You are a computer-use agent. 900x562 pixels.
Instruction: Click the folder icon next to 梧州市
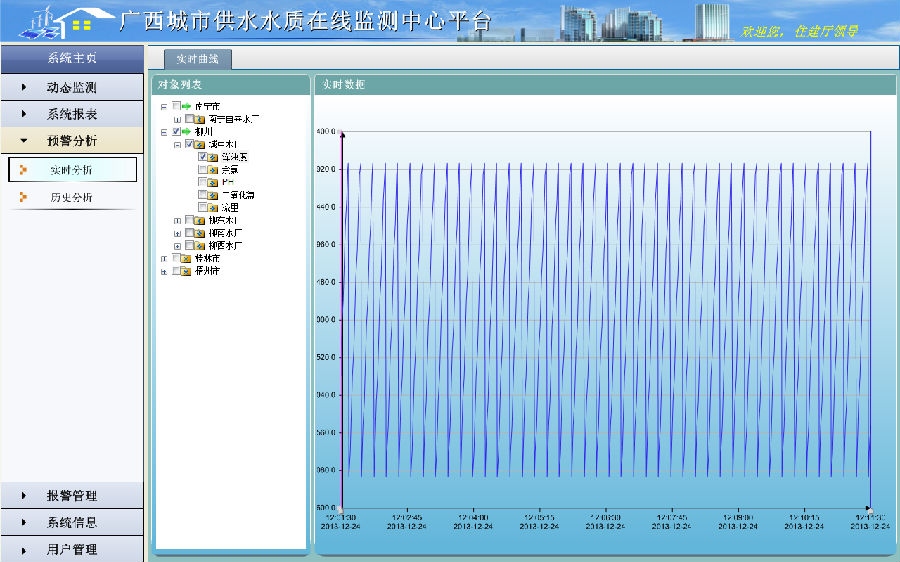pos(186,271)
